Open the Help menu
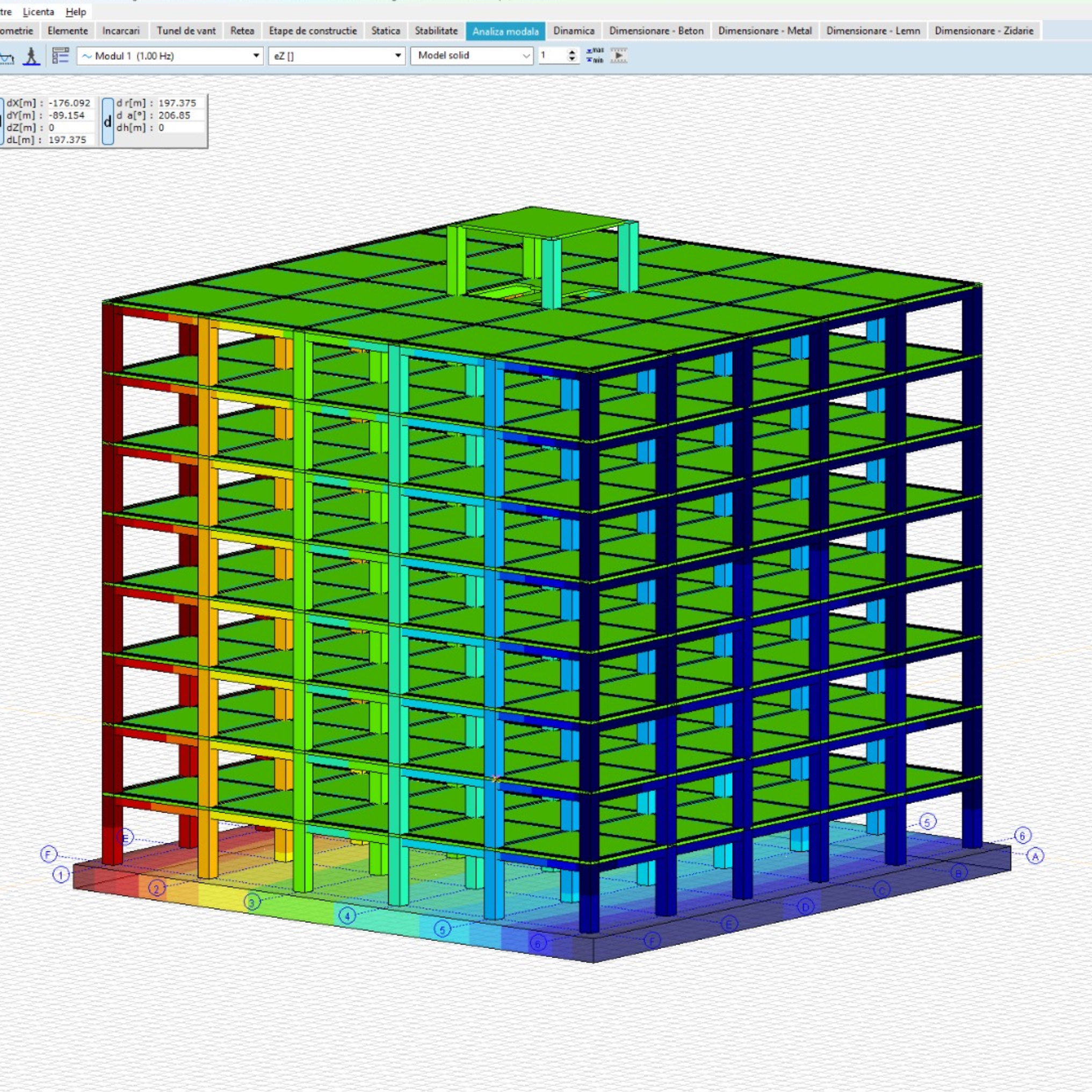1092x1092 pixels. [x=76, y=12]
